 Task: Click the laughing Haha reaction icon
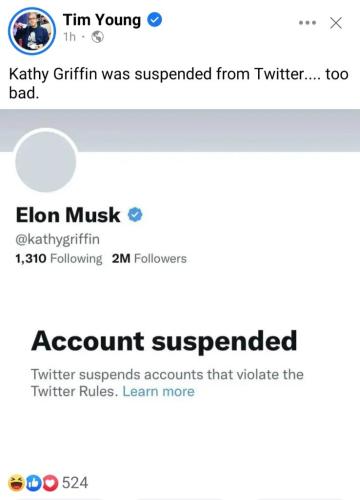[x=16, y=483]
